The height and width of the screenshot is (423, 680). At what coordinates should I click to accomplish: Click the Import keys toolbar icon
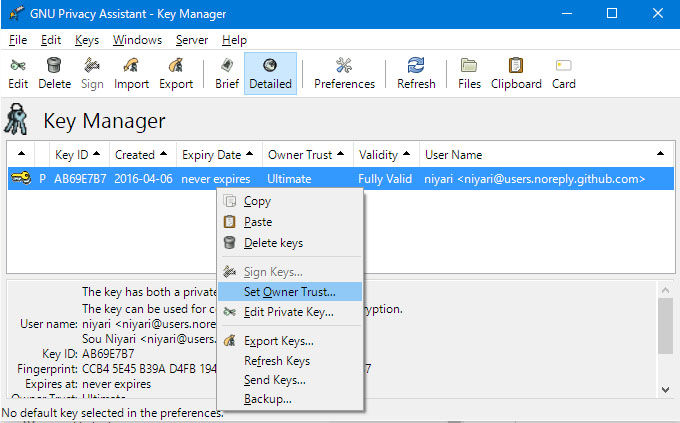point(131,66)
